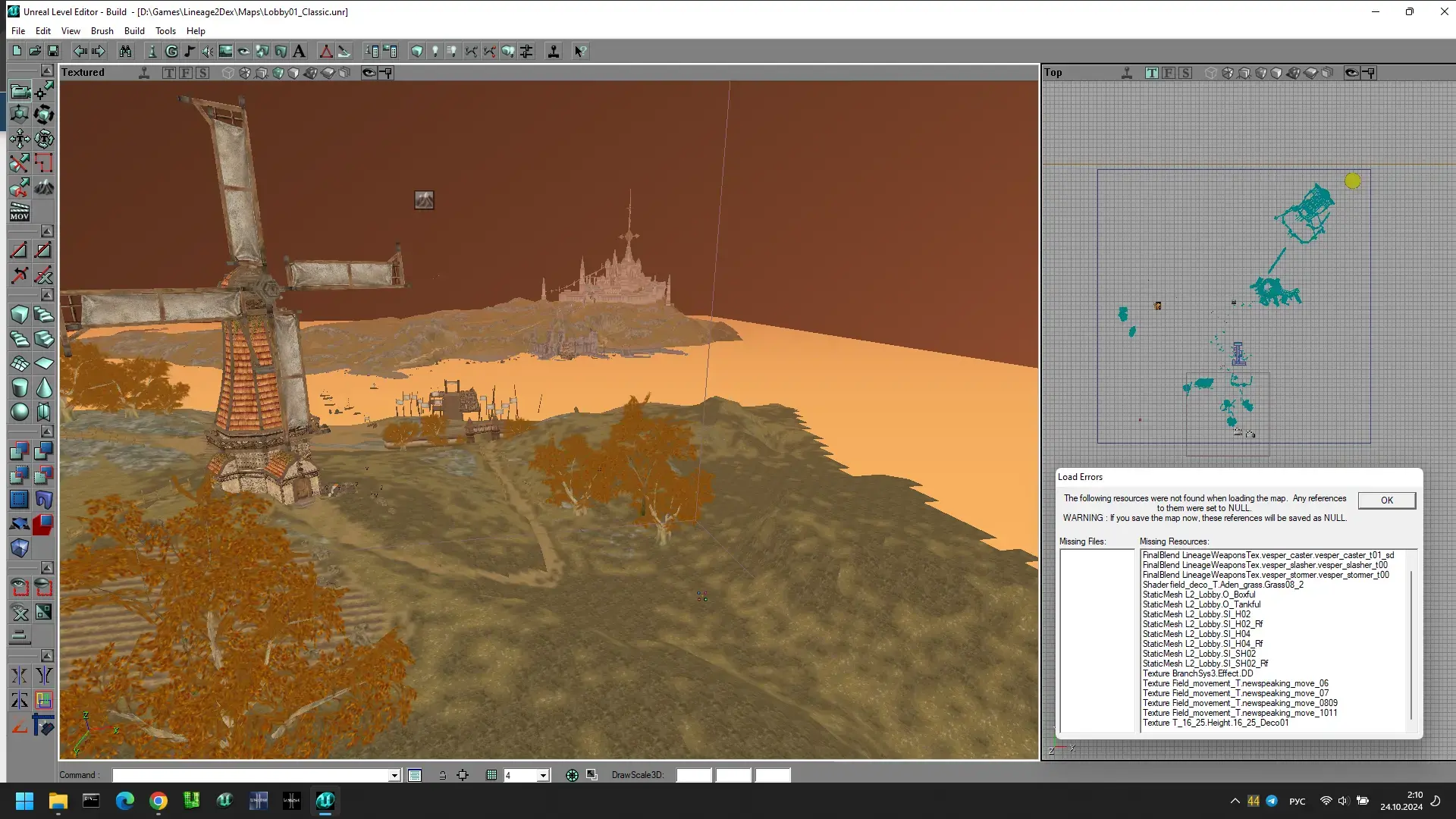Collapse the camera tools toolbox section

click(x=47, y=71)
